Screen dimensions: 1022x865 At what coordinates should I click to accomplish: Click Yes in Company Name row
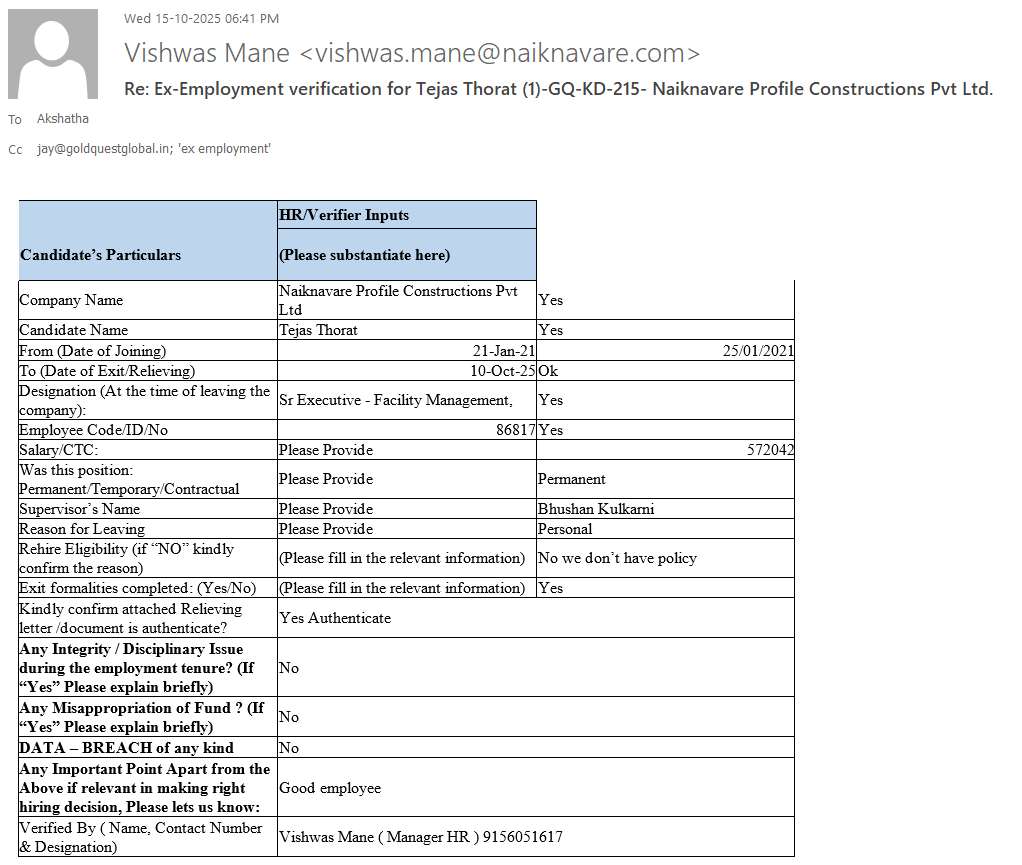click(x=665, y=300)
